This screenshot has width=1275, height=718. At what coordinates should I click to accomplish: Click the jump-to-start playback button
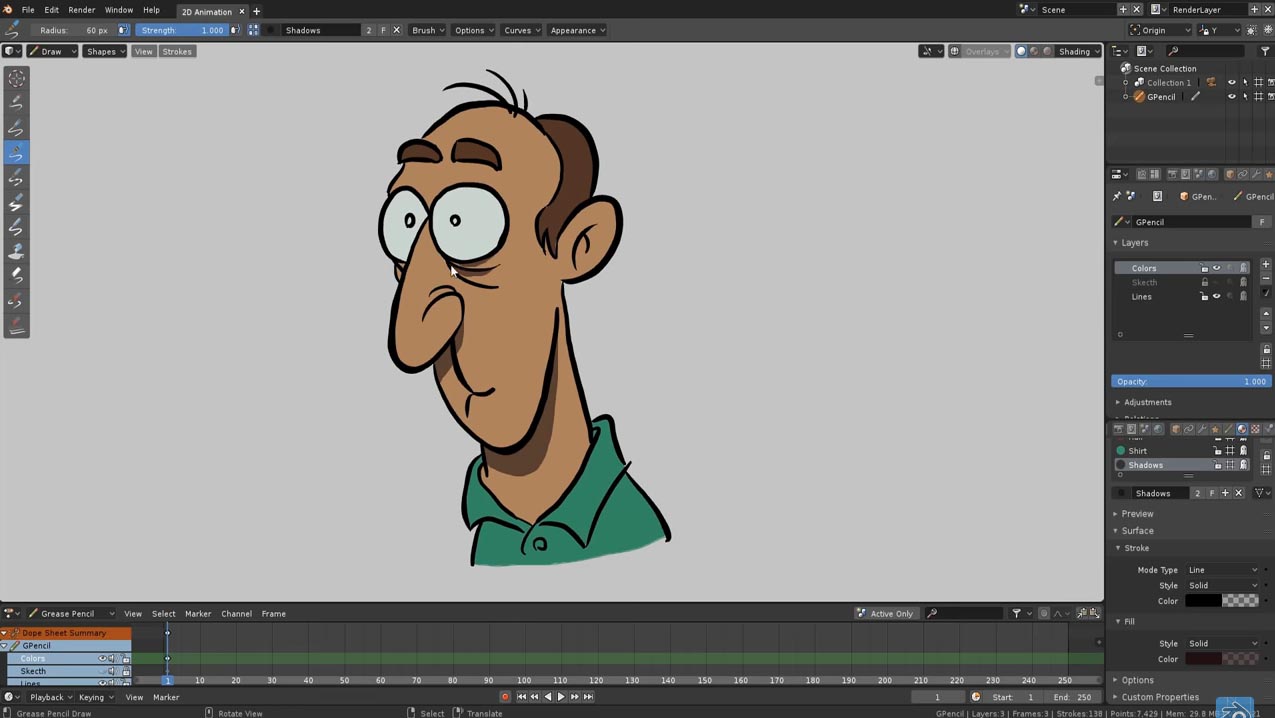[x=521, y=697]
